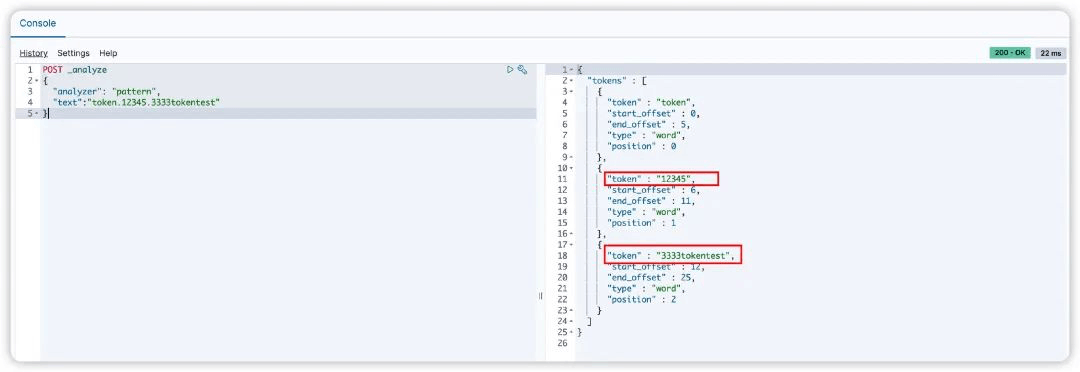Collapse second token object at line 10
This screenshot has height=372, width=1080.
tap(572, 168)
